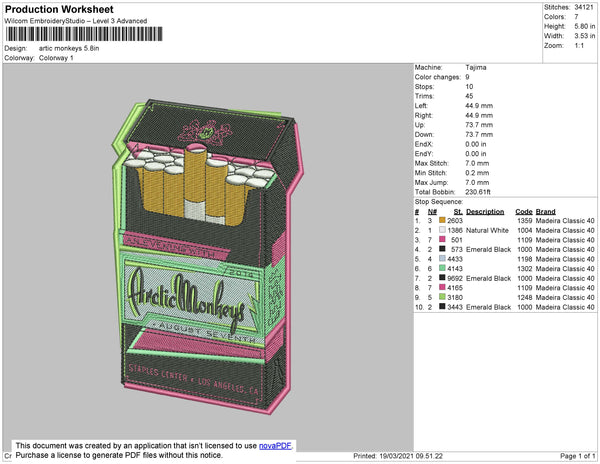The image size is (600, 464).
Task: Click thread code 1359 in row 1
Action: 525,221
